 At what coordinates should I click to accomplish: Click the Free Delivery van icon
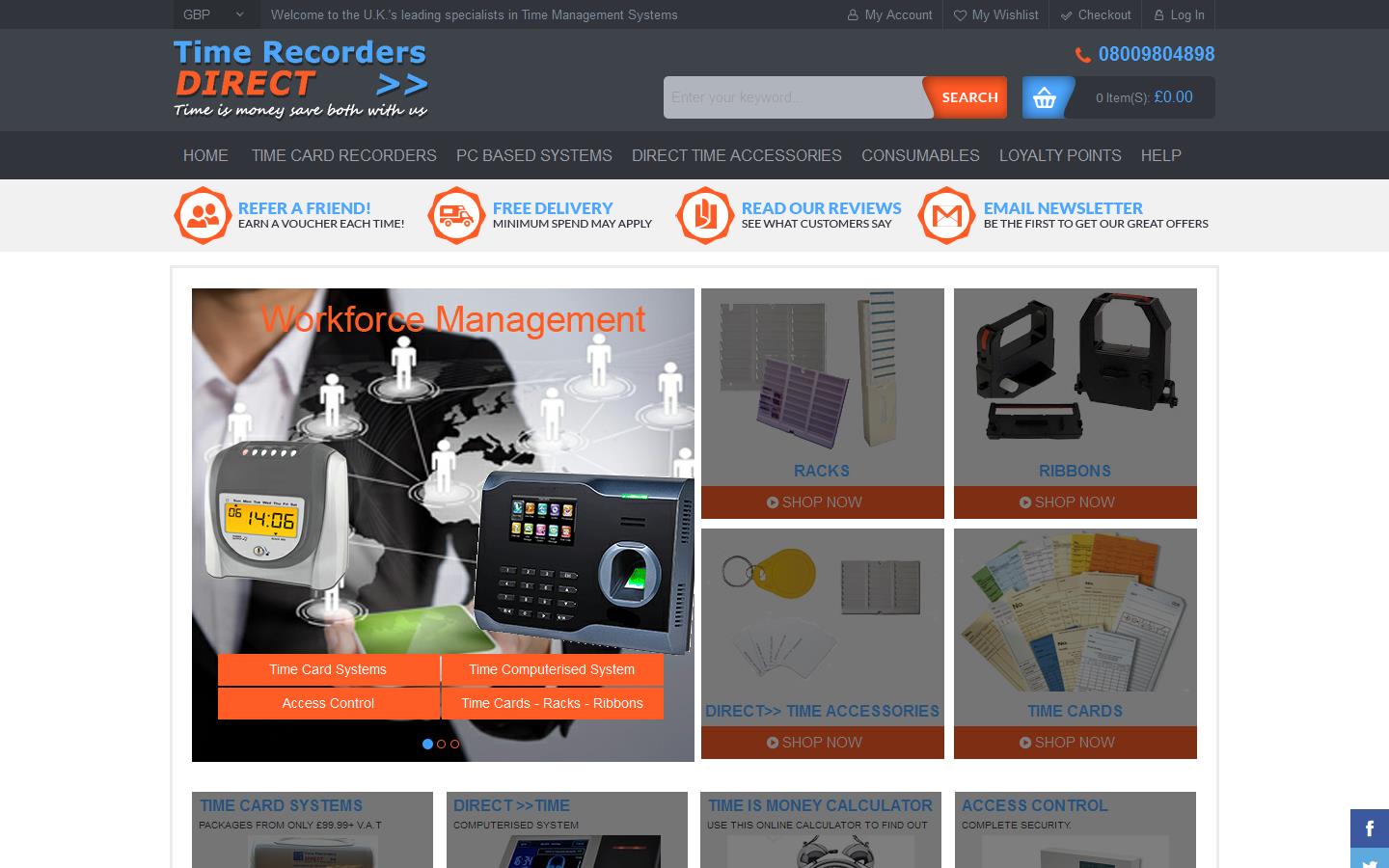pyautogui.click(x=455, y=215)
